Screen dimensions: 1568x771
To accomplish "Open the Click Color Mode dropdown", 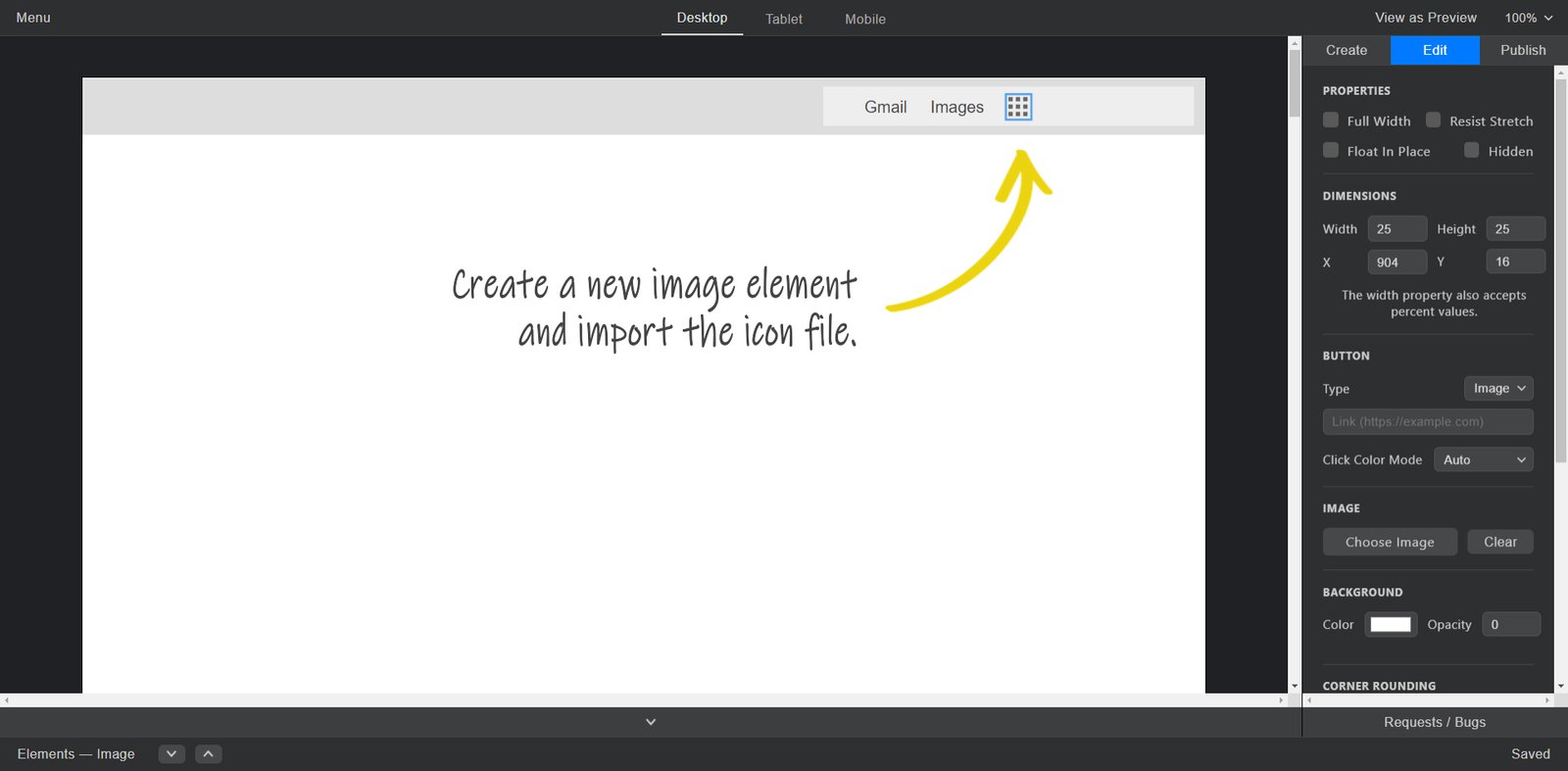I will (1484, 459).
